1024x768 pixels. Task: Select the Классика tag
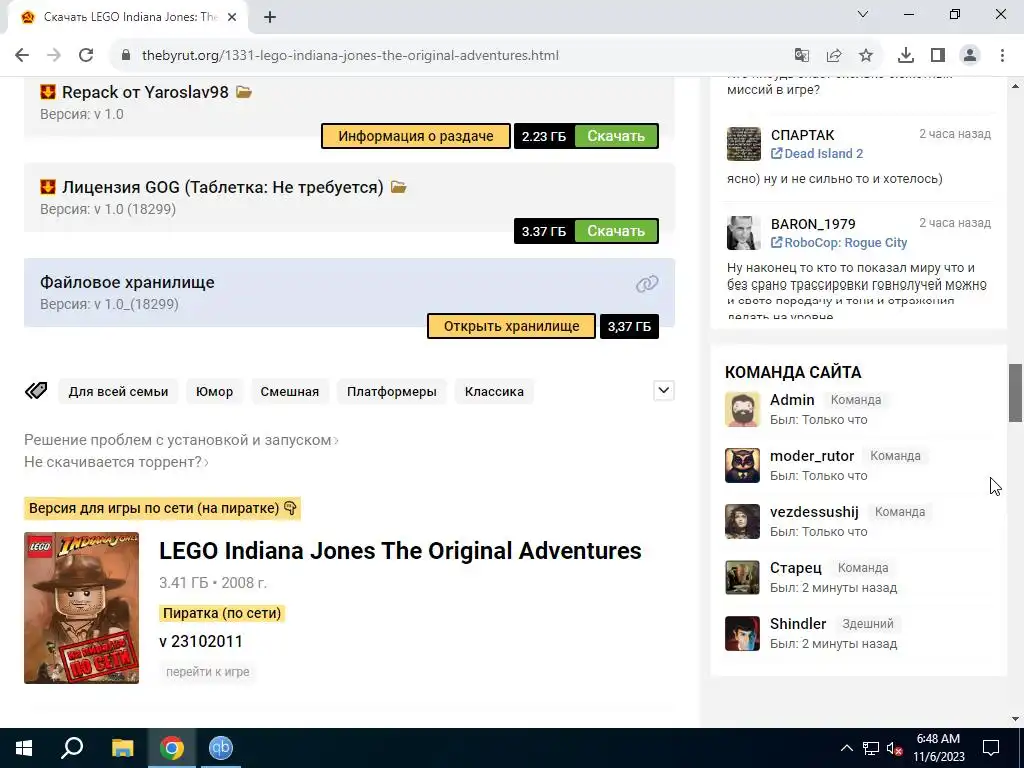(x=494, y=392)
